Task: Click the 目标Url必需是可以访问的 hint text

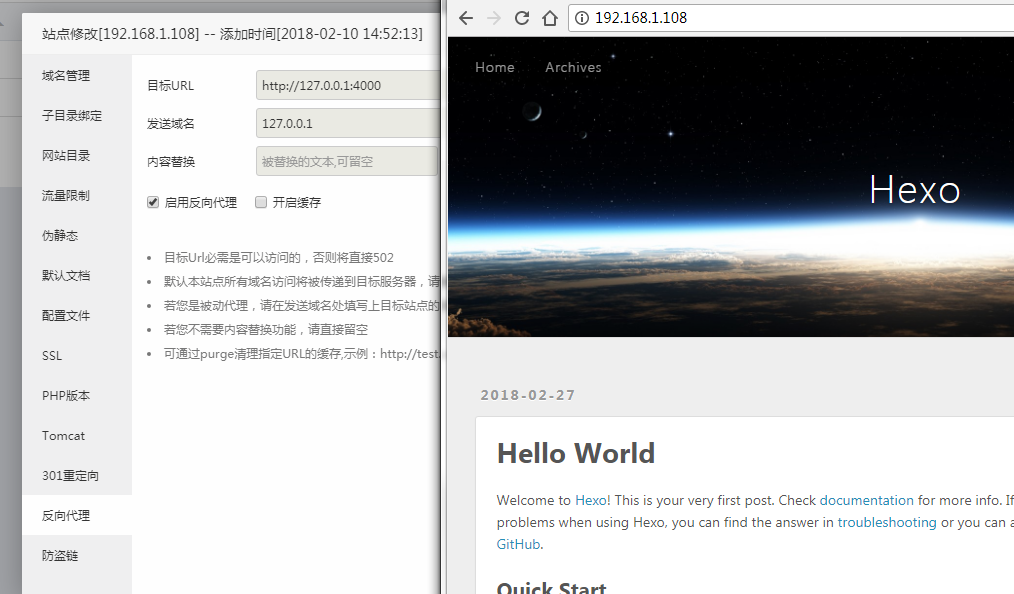Action: pyautogui.click(x=279, y=258)
